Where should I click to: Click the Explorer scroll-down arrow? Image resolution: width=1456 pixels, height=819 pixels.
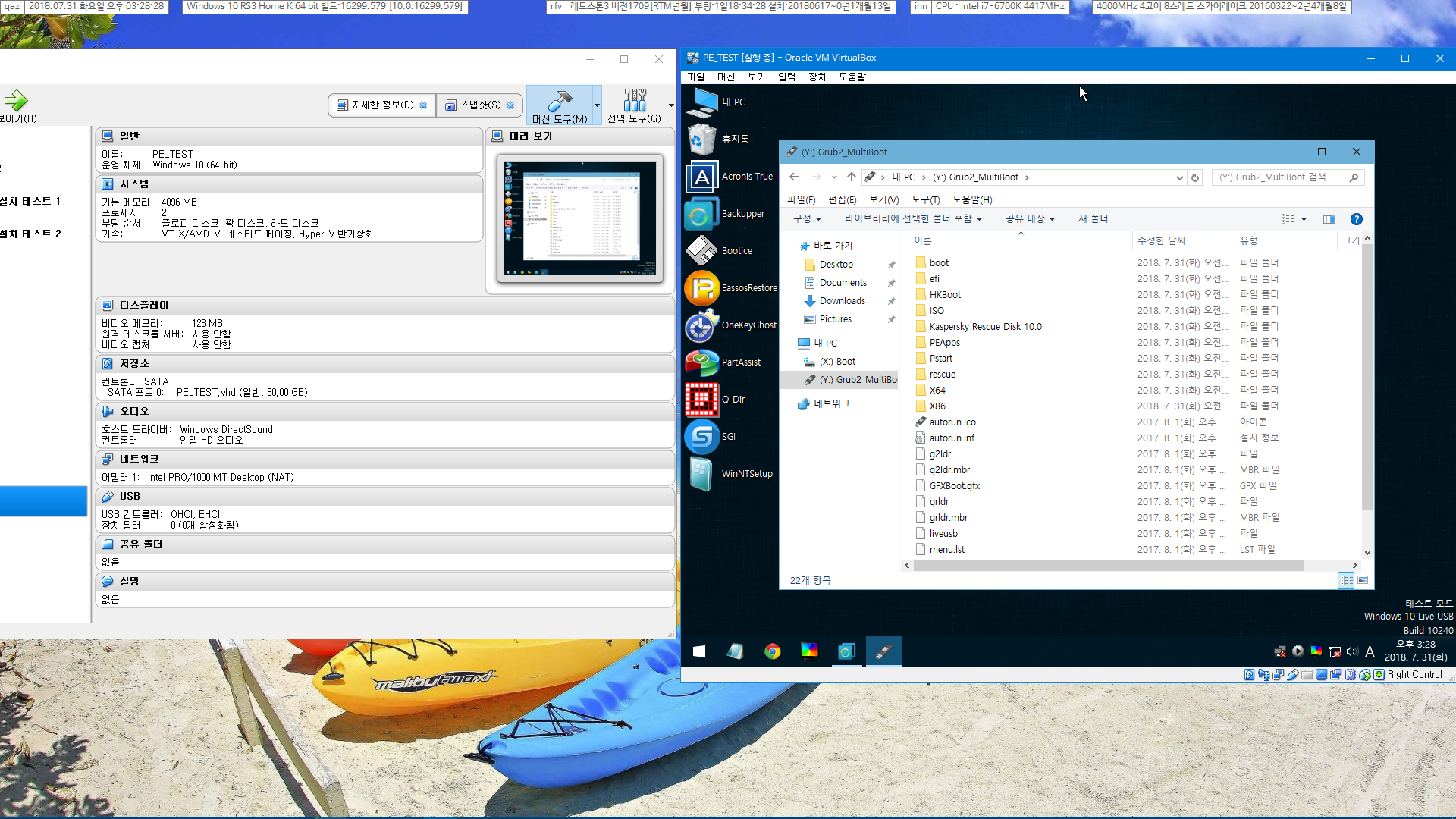click(x=1367, y=553)
